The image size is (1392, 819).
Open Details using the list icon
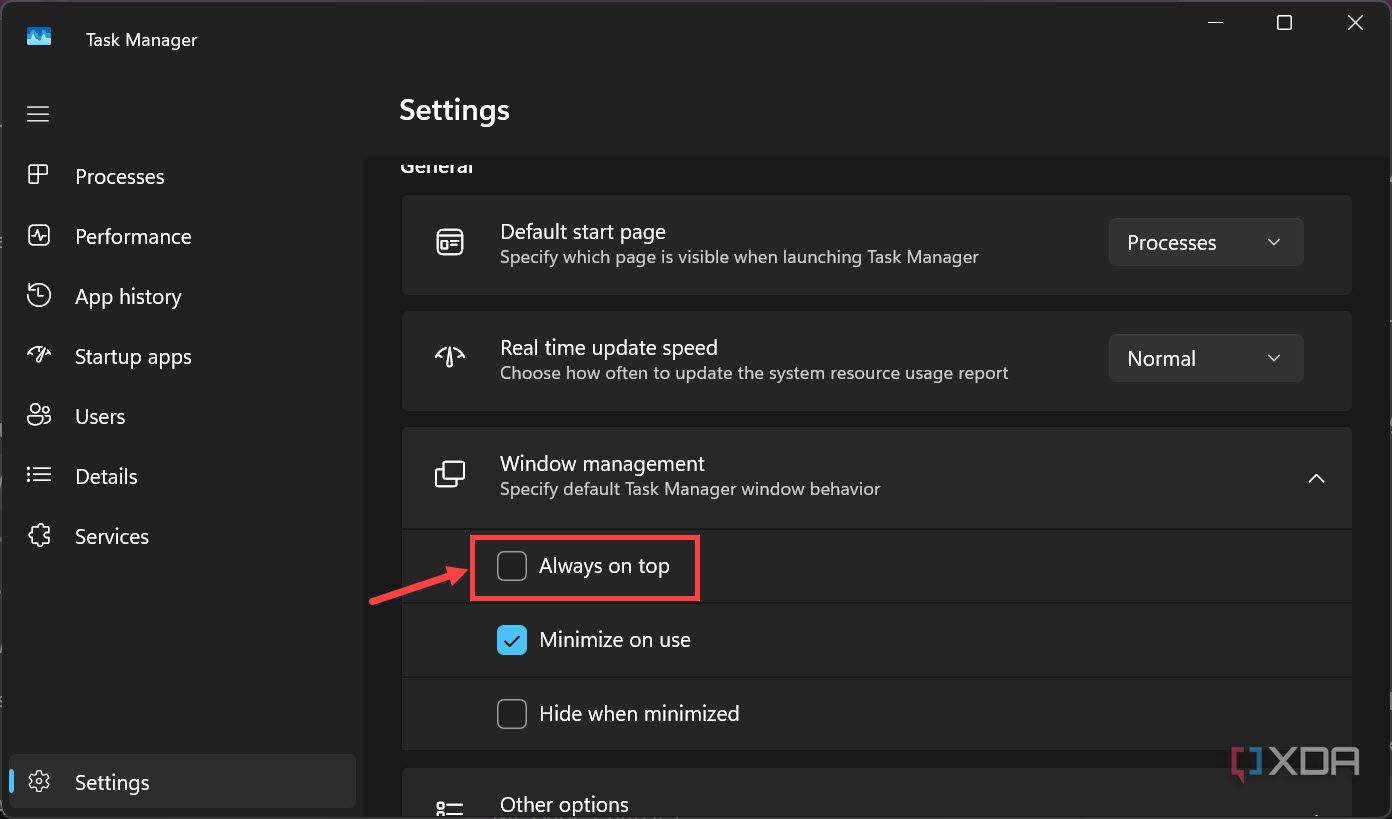coord(38,476)
